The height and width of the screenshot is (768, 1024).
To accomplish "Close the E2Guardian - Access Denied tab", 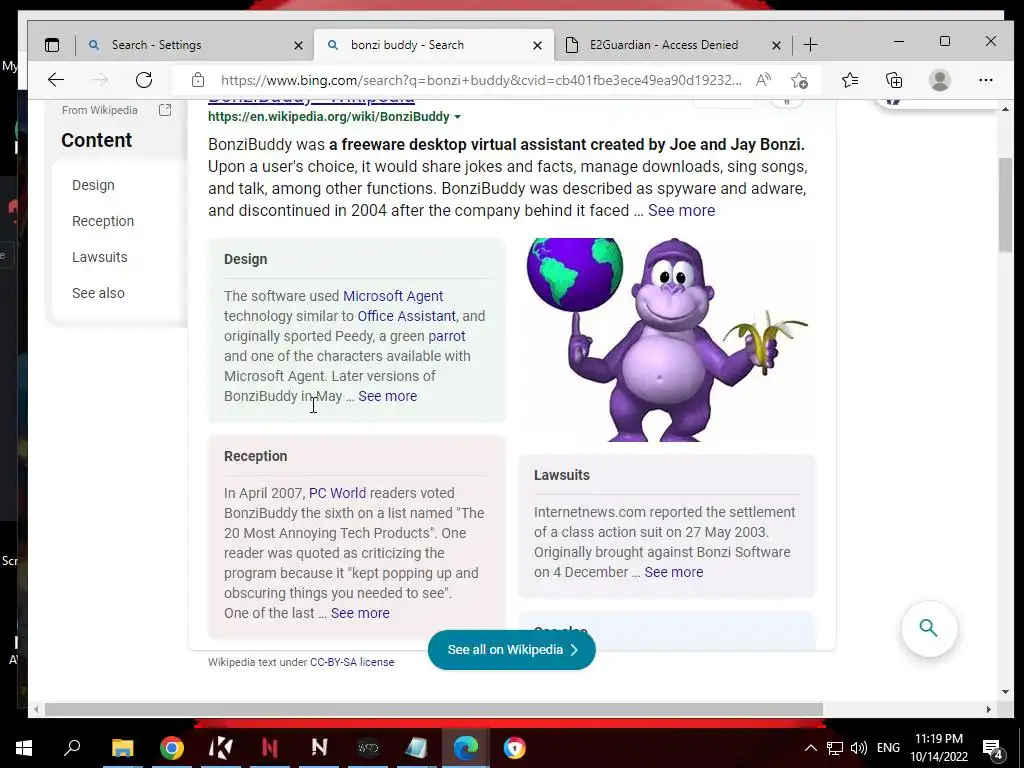I will click(x=776, y=45).
